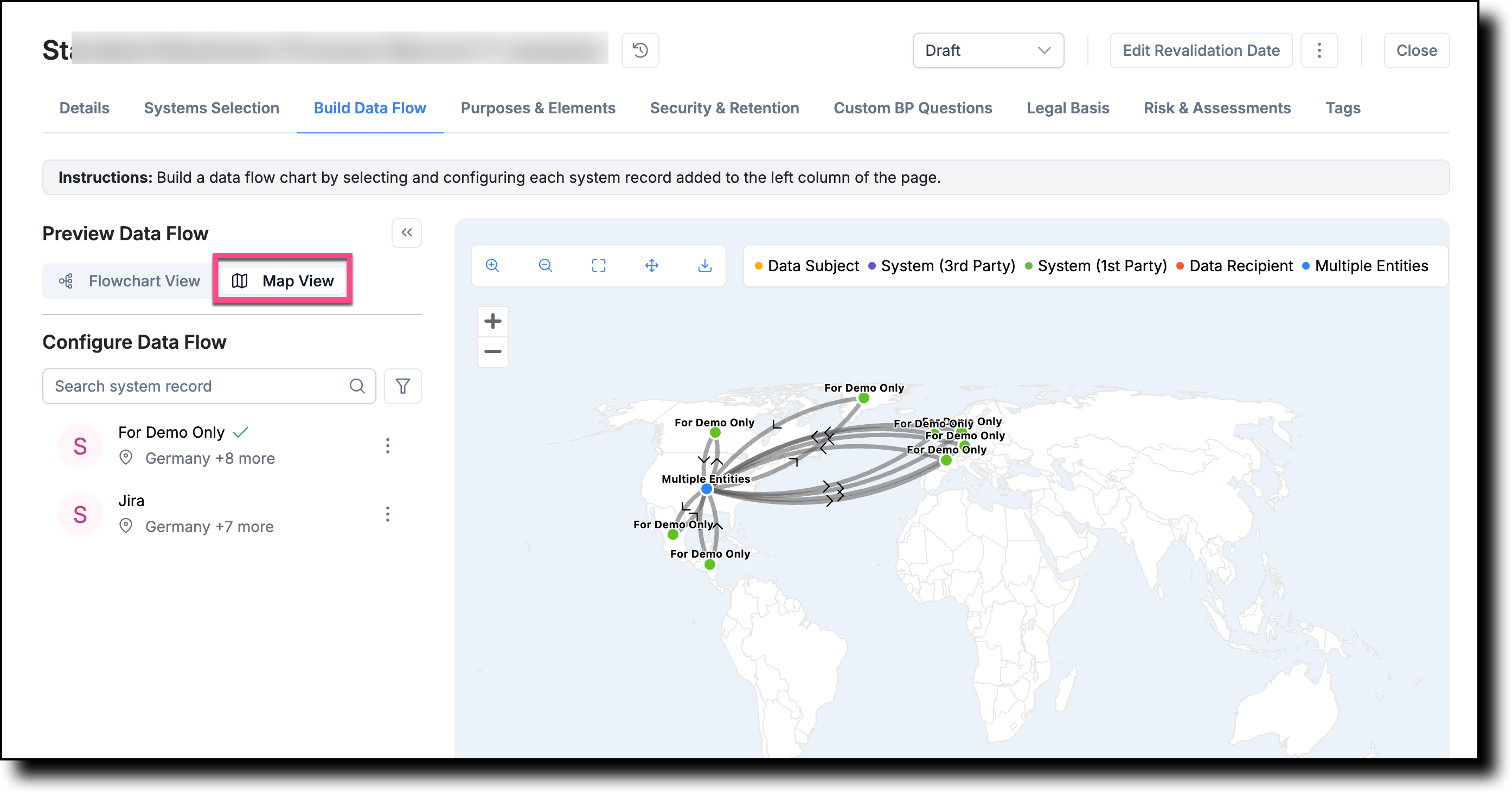Click System (1st Party) legend entry

(x=1096, y=266)
